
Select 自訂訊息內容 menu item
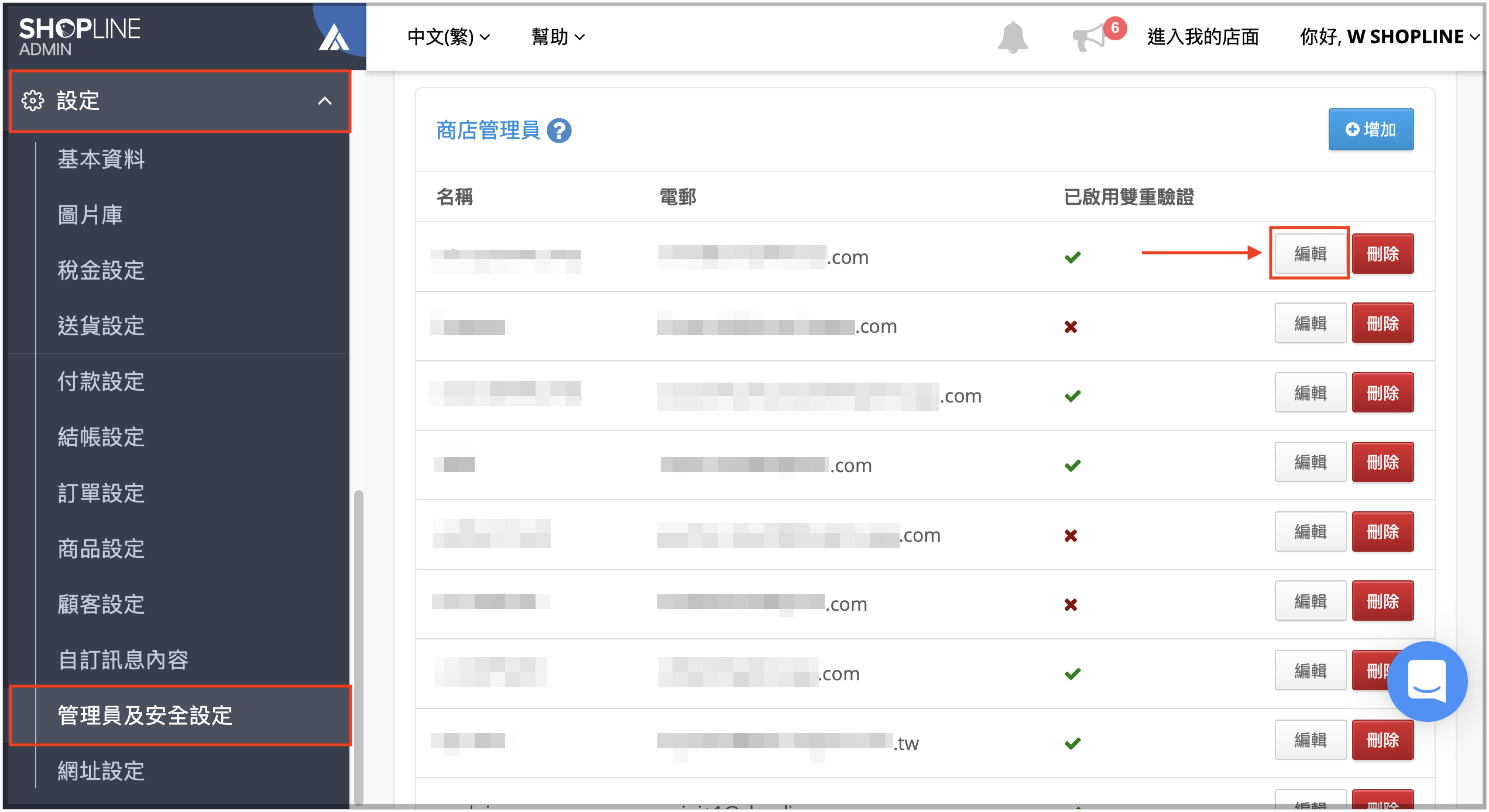click(123, 659)
